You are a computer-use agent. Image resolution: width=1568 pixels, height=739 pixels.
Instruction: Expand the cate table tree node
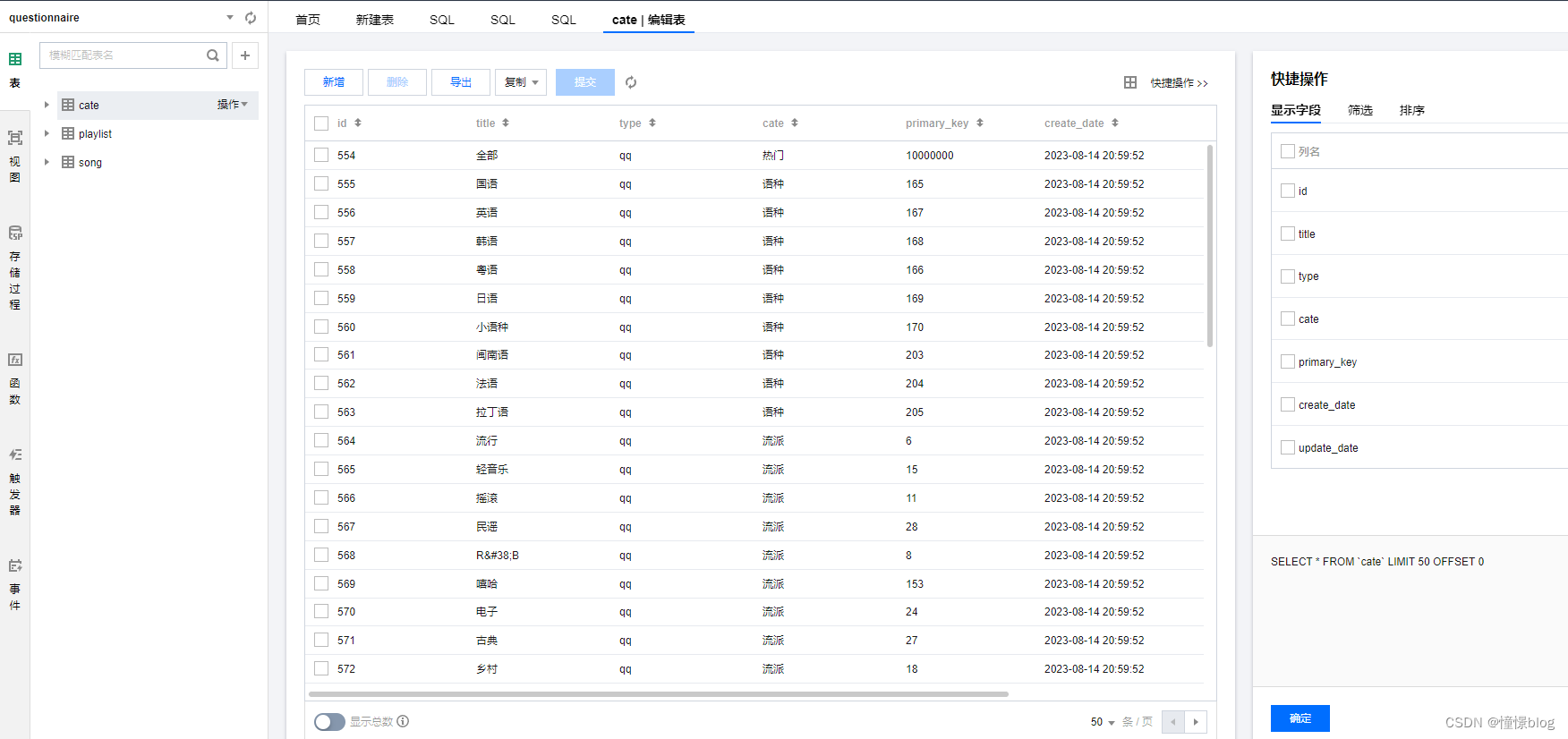click(x=47, y=105)
